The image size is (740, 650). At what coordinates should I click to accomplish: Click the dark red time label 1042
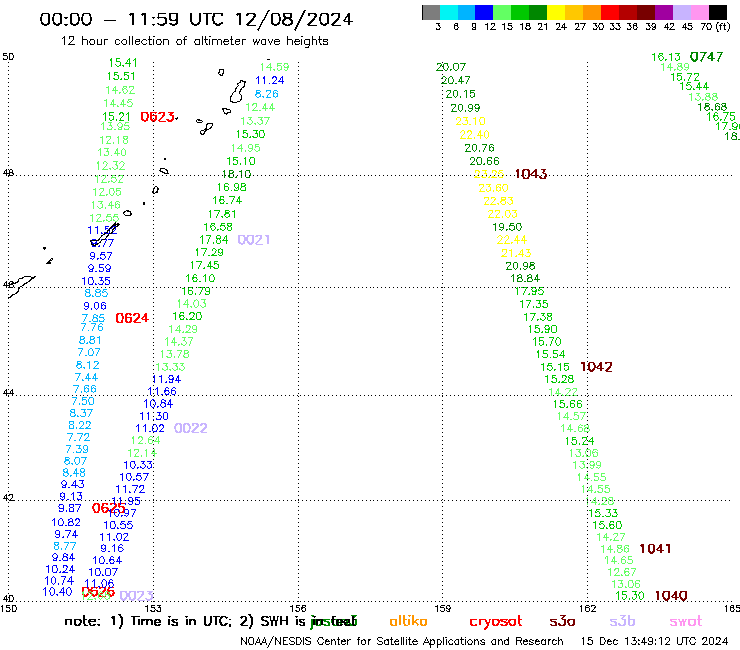[597, 367]
